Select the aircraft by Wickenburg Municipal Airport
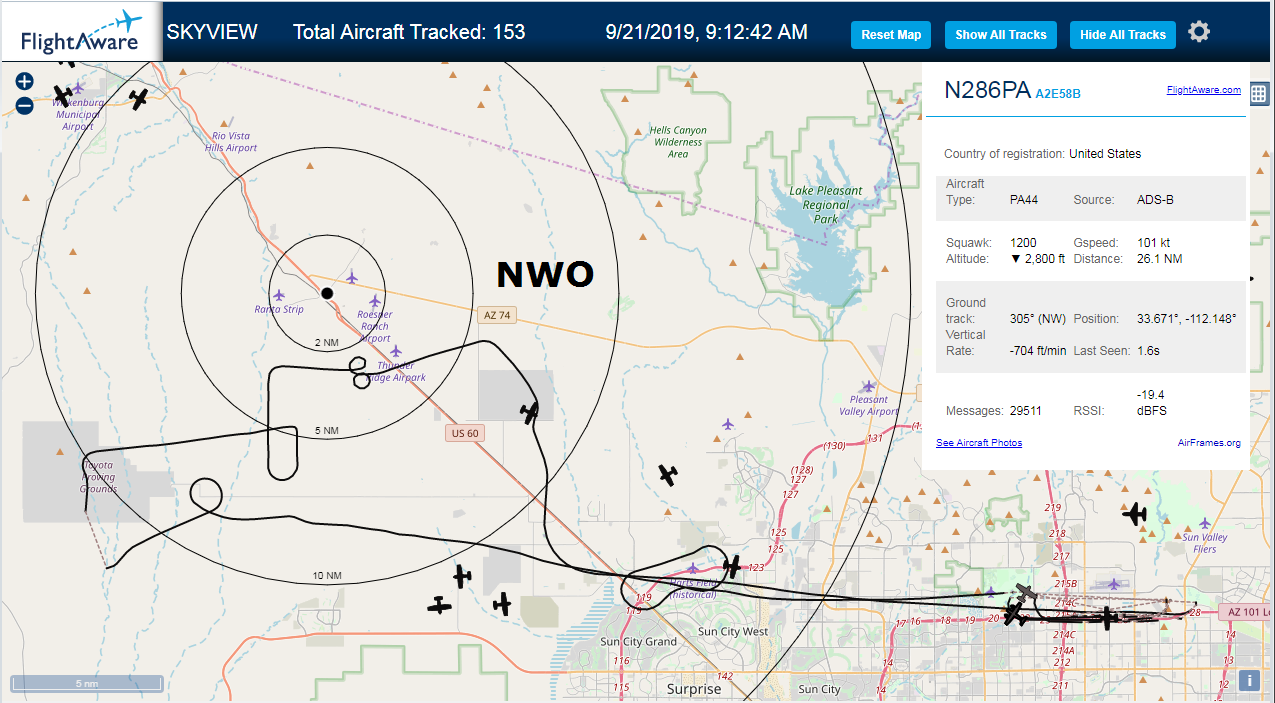 click(63, 95)
